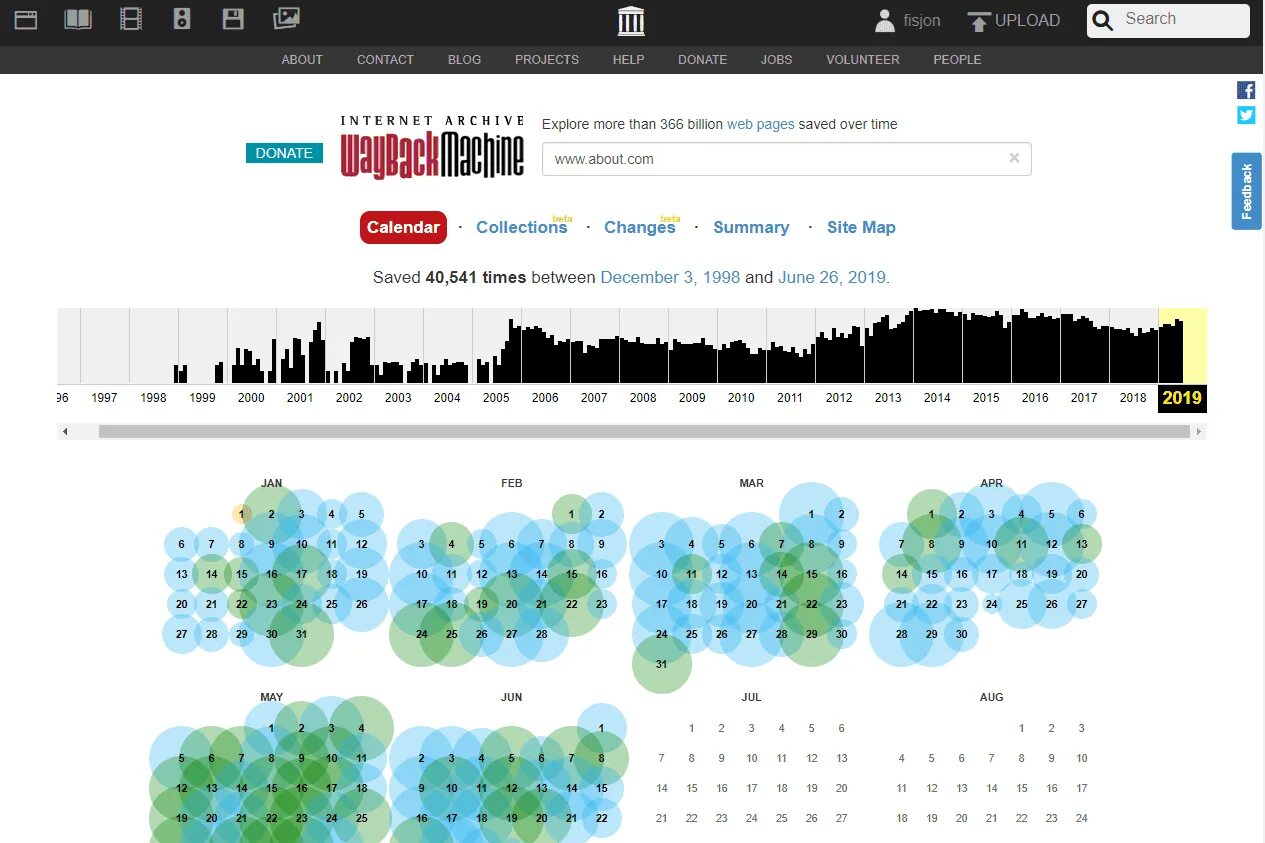Image resolution: width=1265 pixels, height=843 pixels.
Task: Select year 2018 on the timeline
Action: click(x=1133, y=398)
